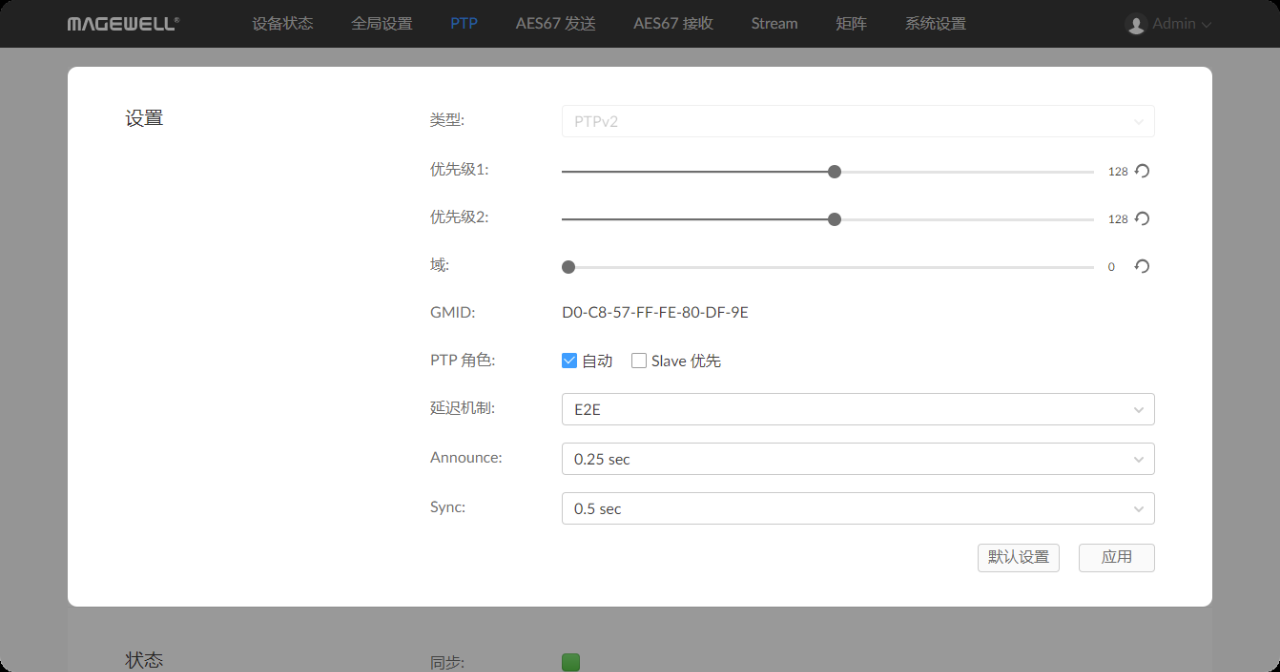Click the reset icon for 域
Image resolution: width=1280 pixels, height=672 pixels.
pos(1142,267)
